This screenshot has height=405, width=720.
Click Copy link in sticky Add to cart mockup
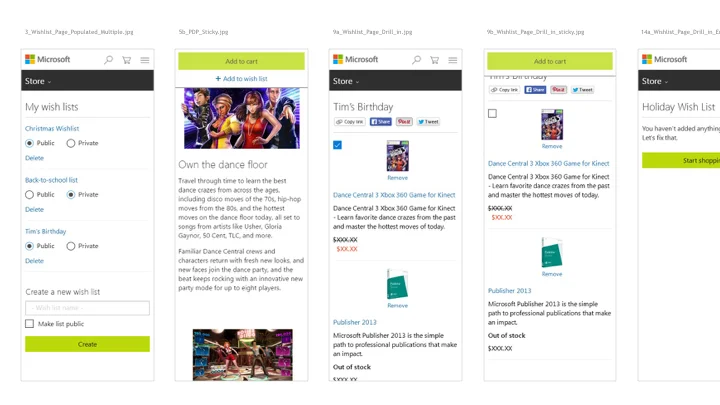click(504, 90)
